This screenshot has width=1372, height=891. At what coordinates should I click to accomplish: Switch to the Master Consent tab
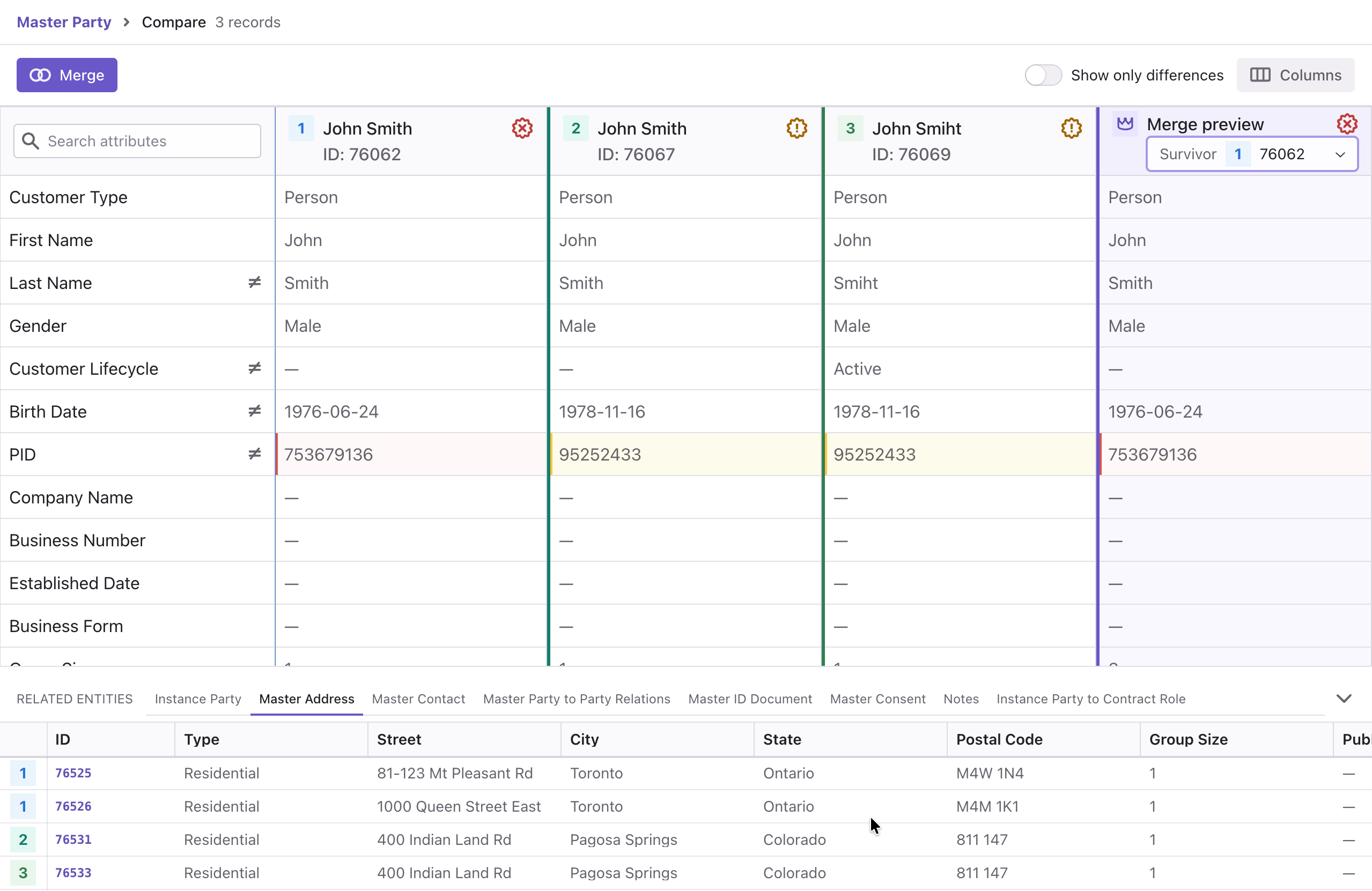click(877, 699)
